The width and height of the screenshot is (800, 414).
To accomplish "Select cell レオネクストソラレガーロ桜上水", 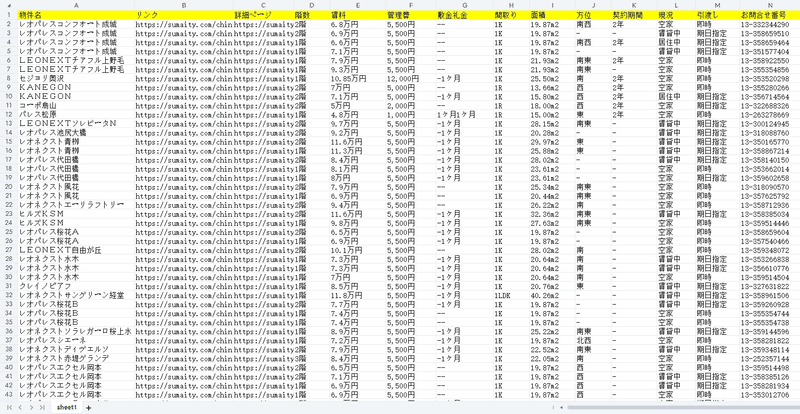I will [76, 332].
